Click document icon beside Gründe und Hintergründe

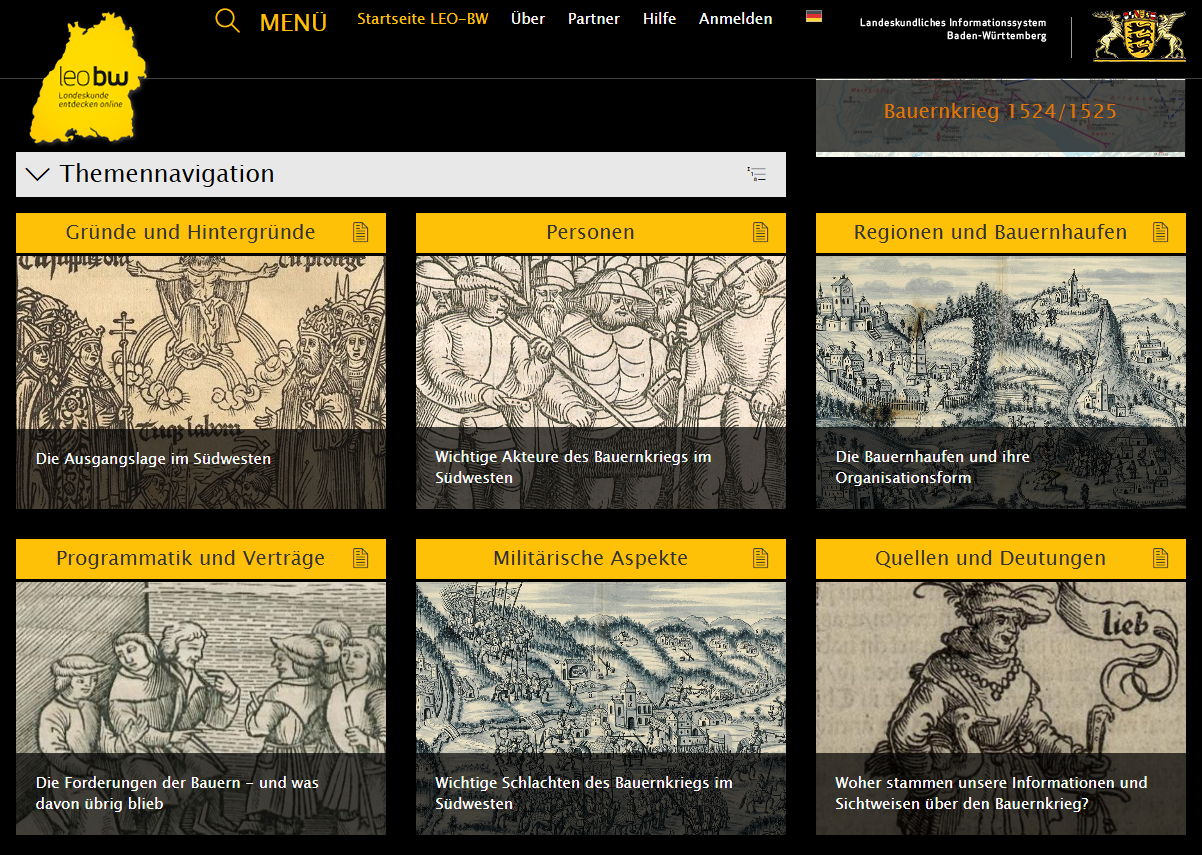point(361,232)
